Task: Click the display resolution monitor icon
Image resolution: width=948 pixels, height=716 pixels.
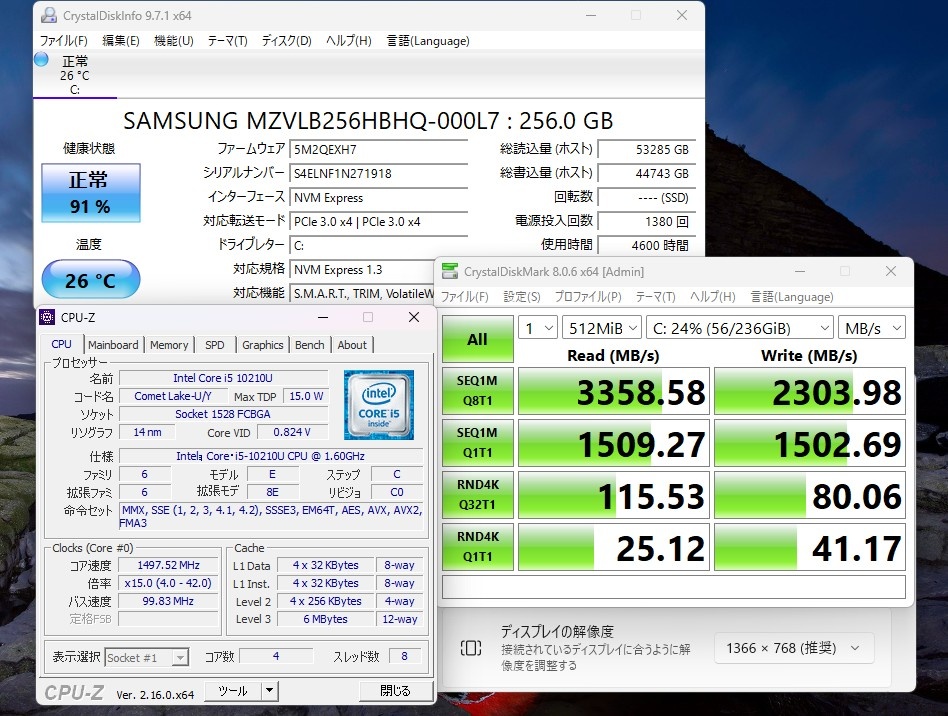Action: click(471, 647)
